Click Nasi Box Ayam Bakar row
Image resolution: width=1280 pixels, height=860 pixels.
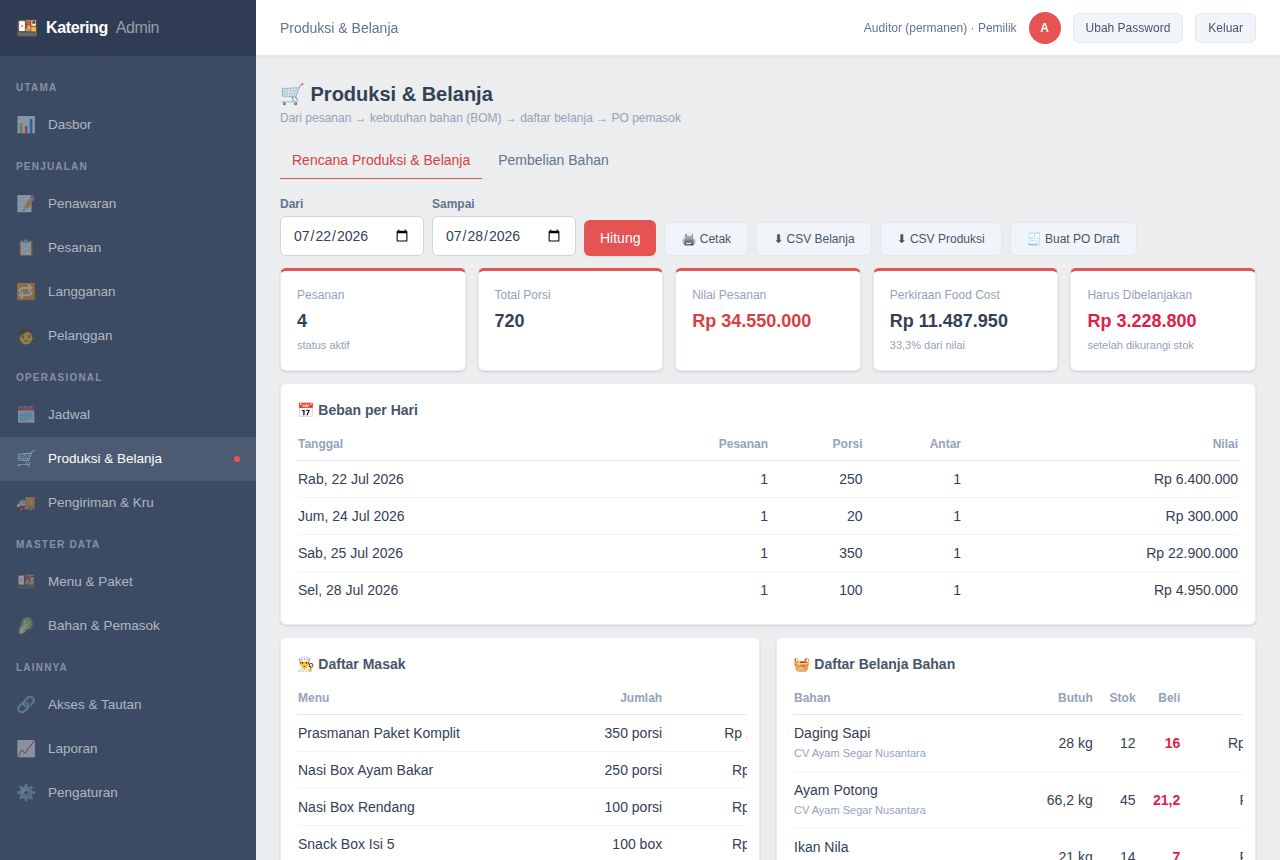[x=522, y=770]
